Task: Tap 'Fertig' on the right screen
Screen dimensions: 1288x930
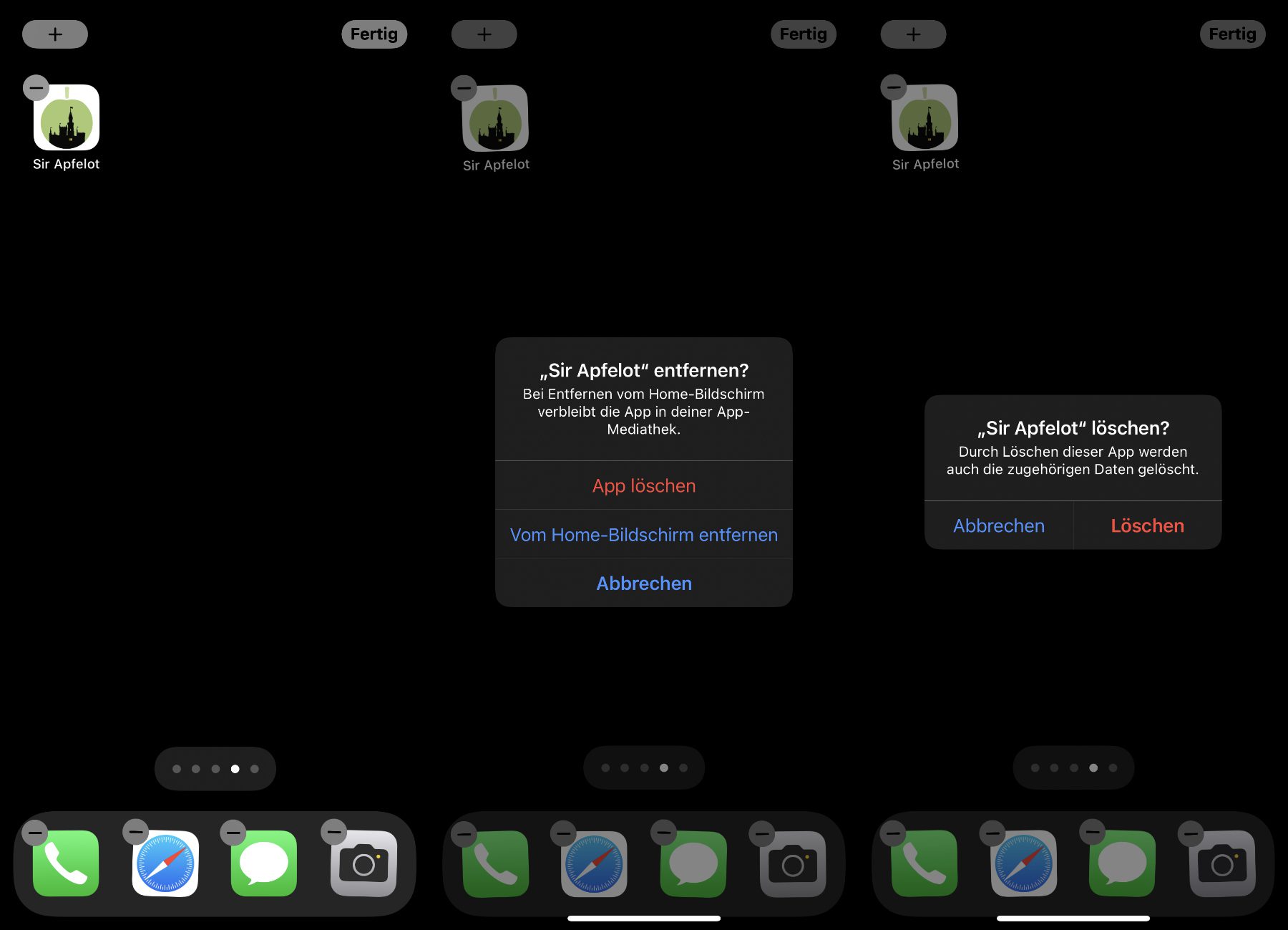Action: pos(1232,34)
